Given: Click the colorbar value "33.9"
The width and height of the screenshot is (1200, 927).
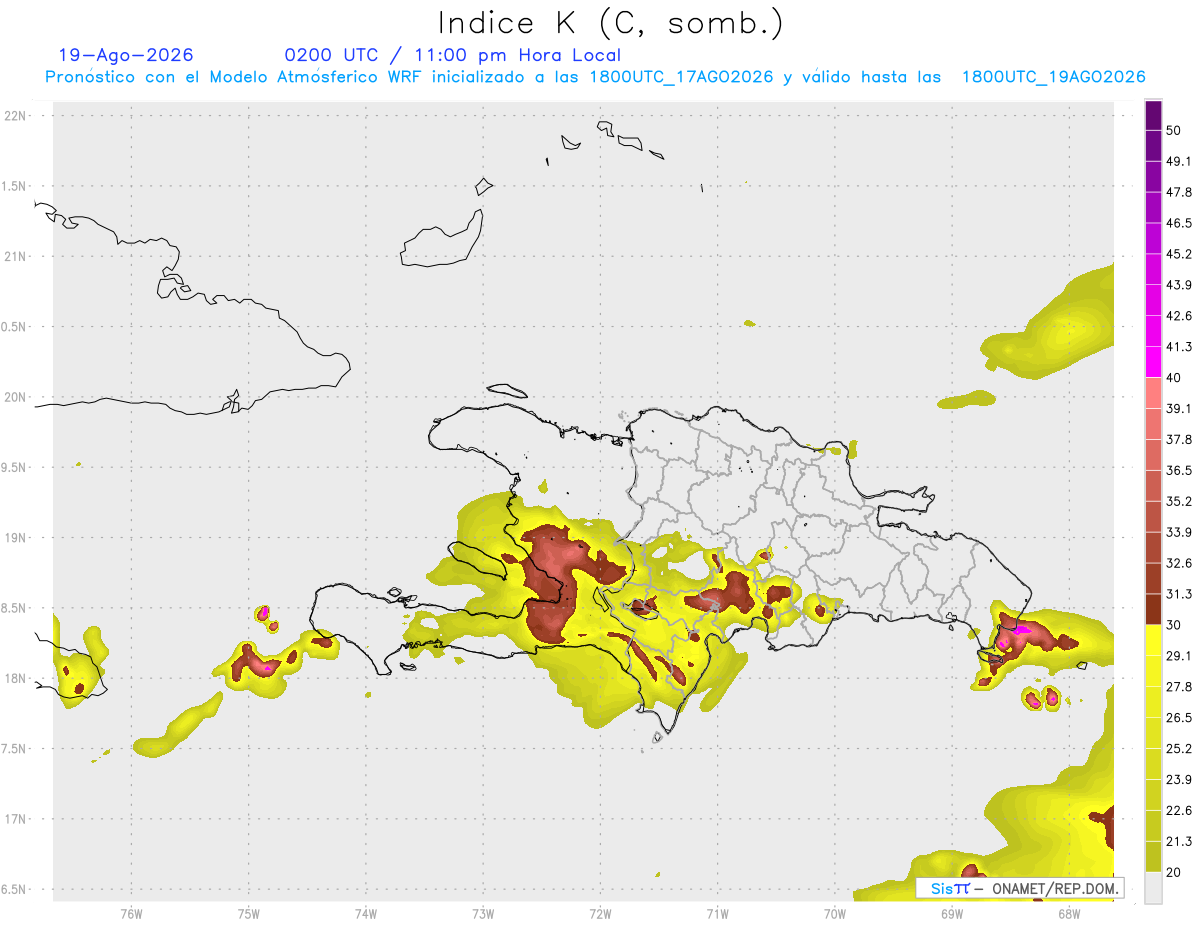Looking at the screenshot, I should tap(1179, 532).
